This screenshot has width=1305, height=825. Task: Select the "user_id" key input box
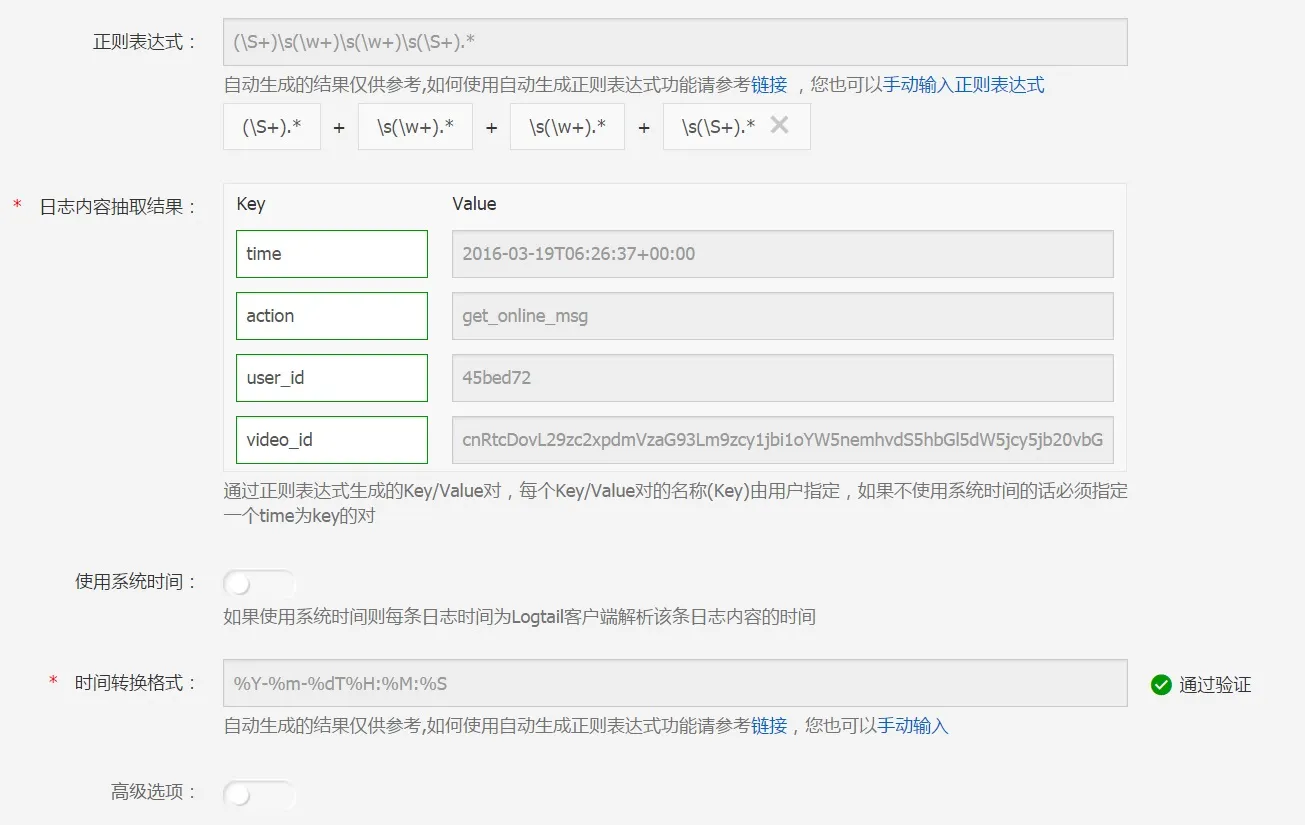point(331,377)
